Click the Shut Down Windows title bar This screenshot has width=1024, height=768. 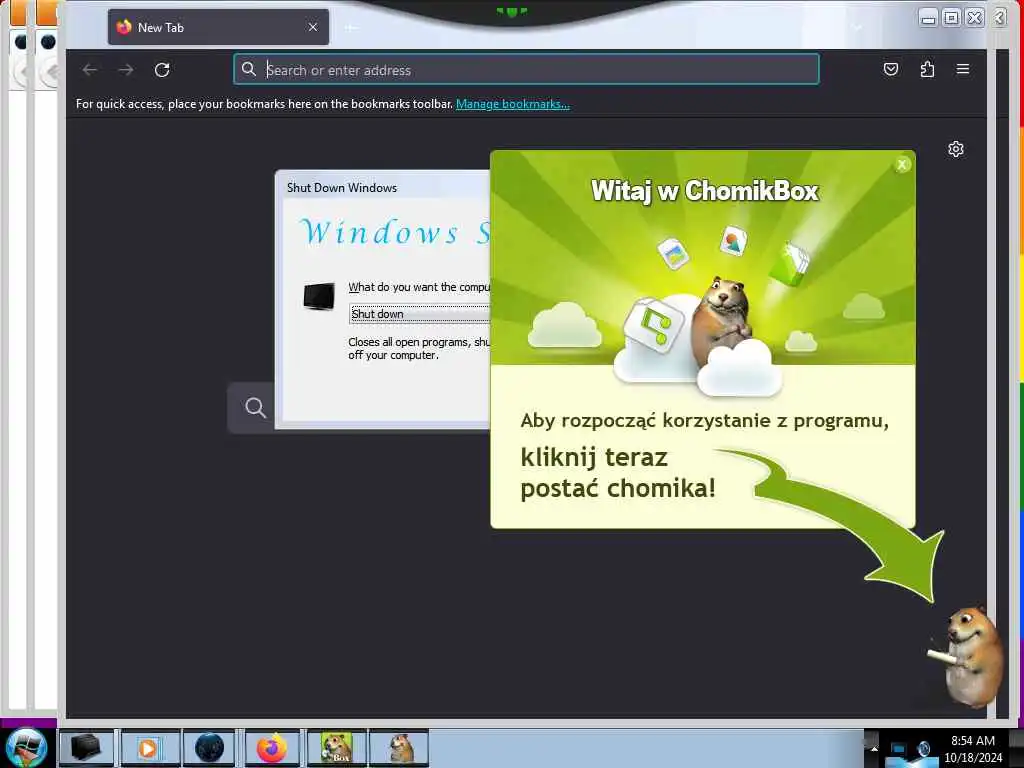click(x=383, y=187)
